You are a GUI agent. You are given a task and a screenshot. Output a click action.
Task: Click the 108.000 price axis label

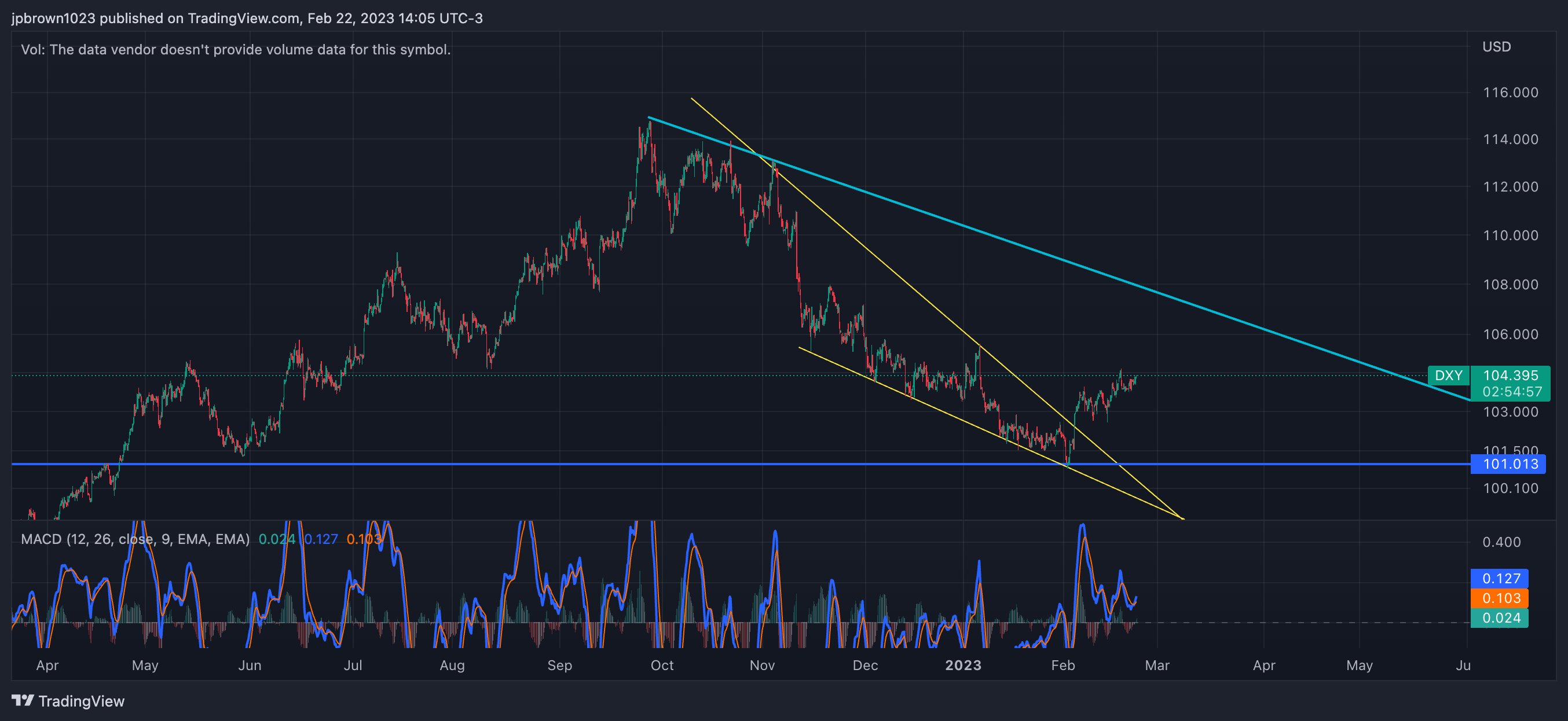[1510, 285]
